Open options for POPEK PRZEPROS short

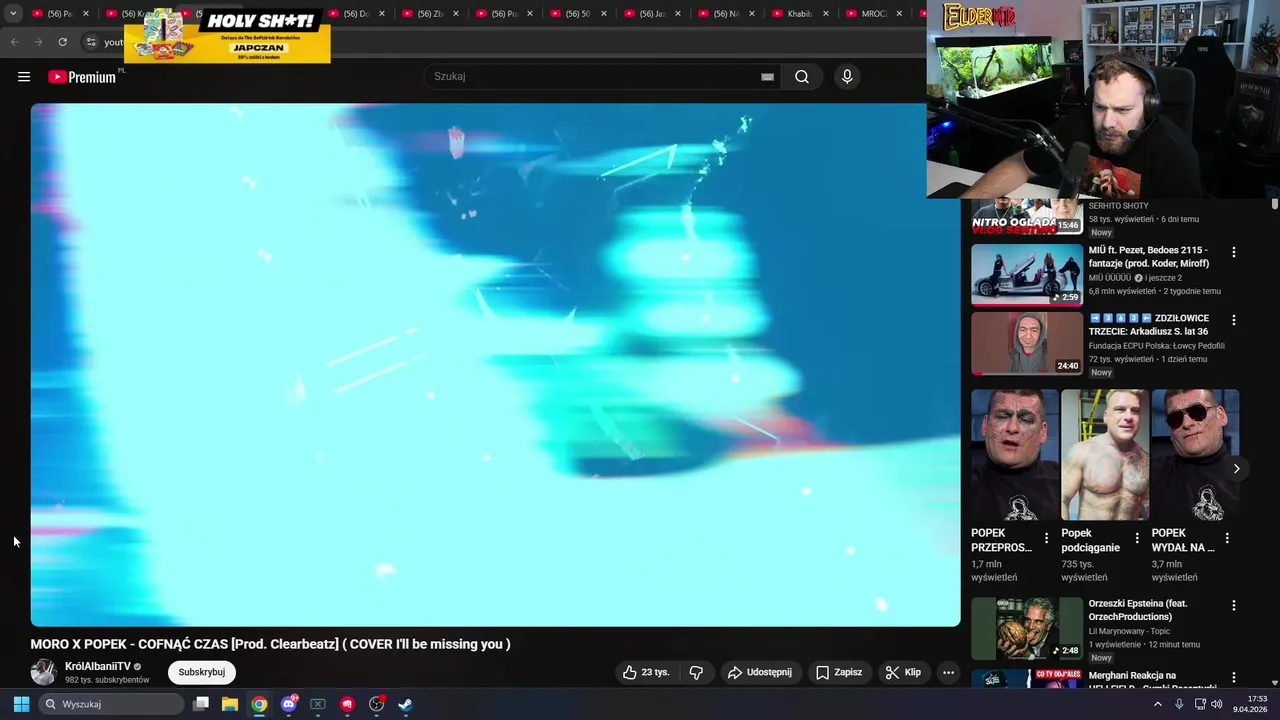click(1047, 538)
